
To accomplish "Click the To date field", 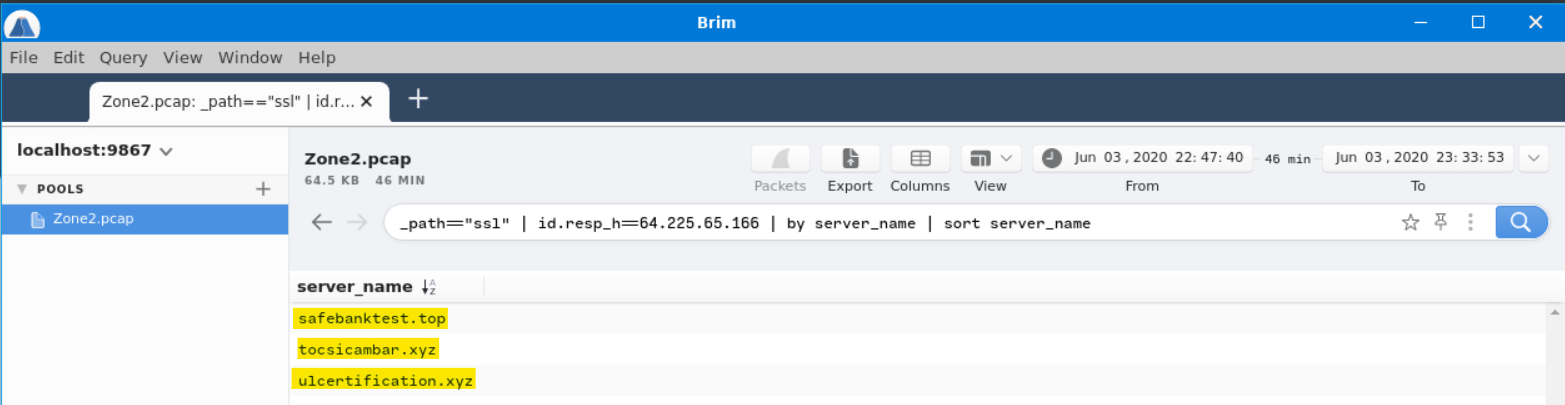I will click(x=1419, y=158).
